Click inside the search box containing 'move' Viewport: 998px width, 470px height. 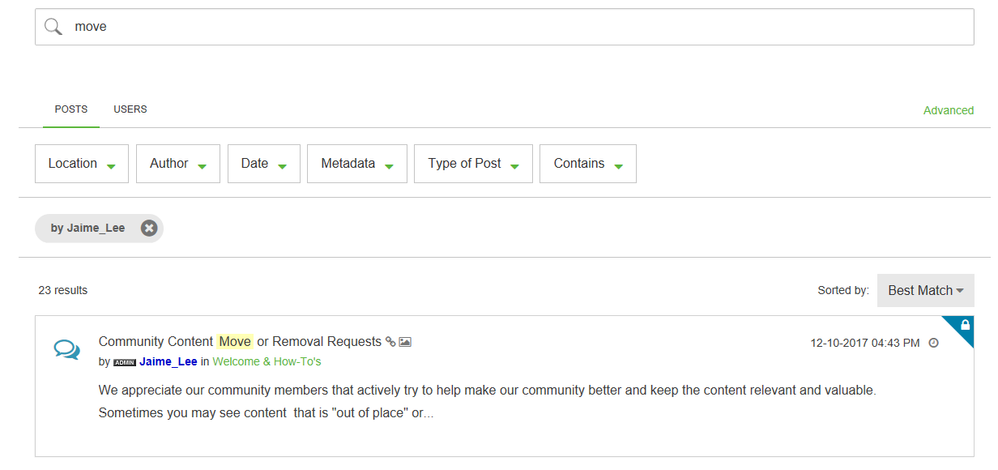click(x=504, y=27)
